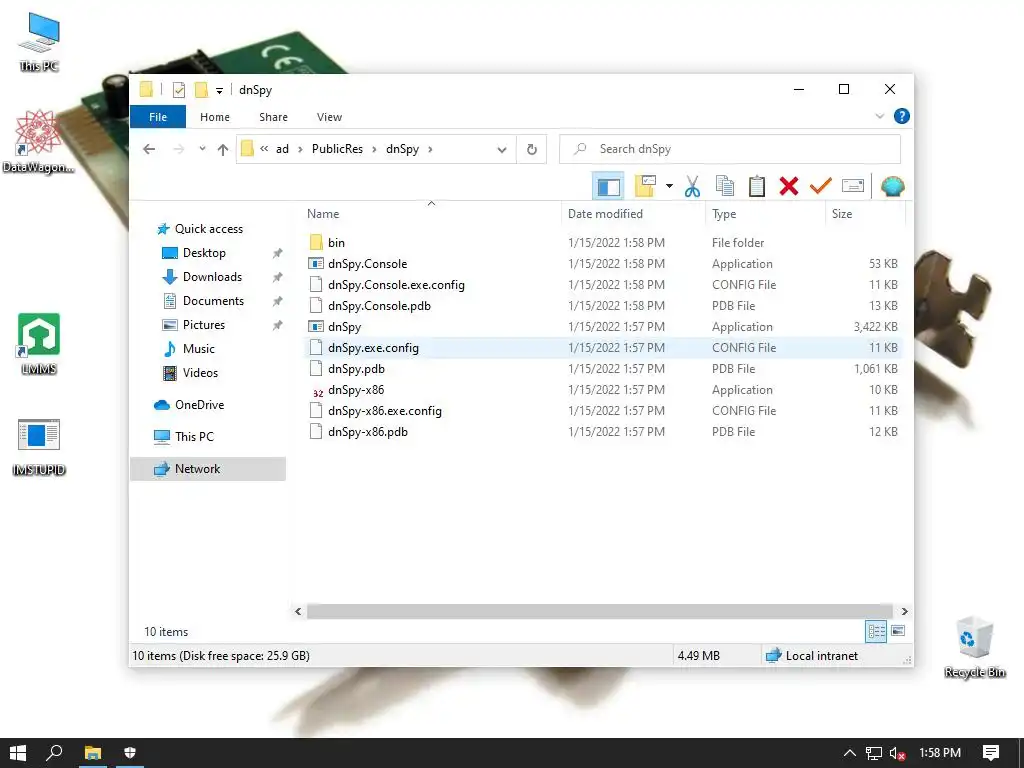Click the orange checkmark Properties icon
The width and height of the screenshot is (1024, 768).
point(820,187)
